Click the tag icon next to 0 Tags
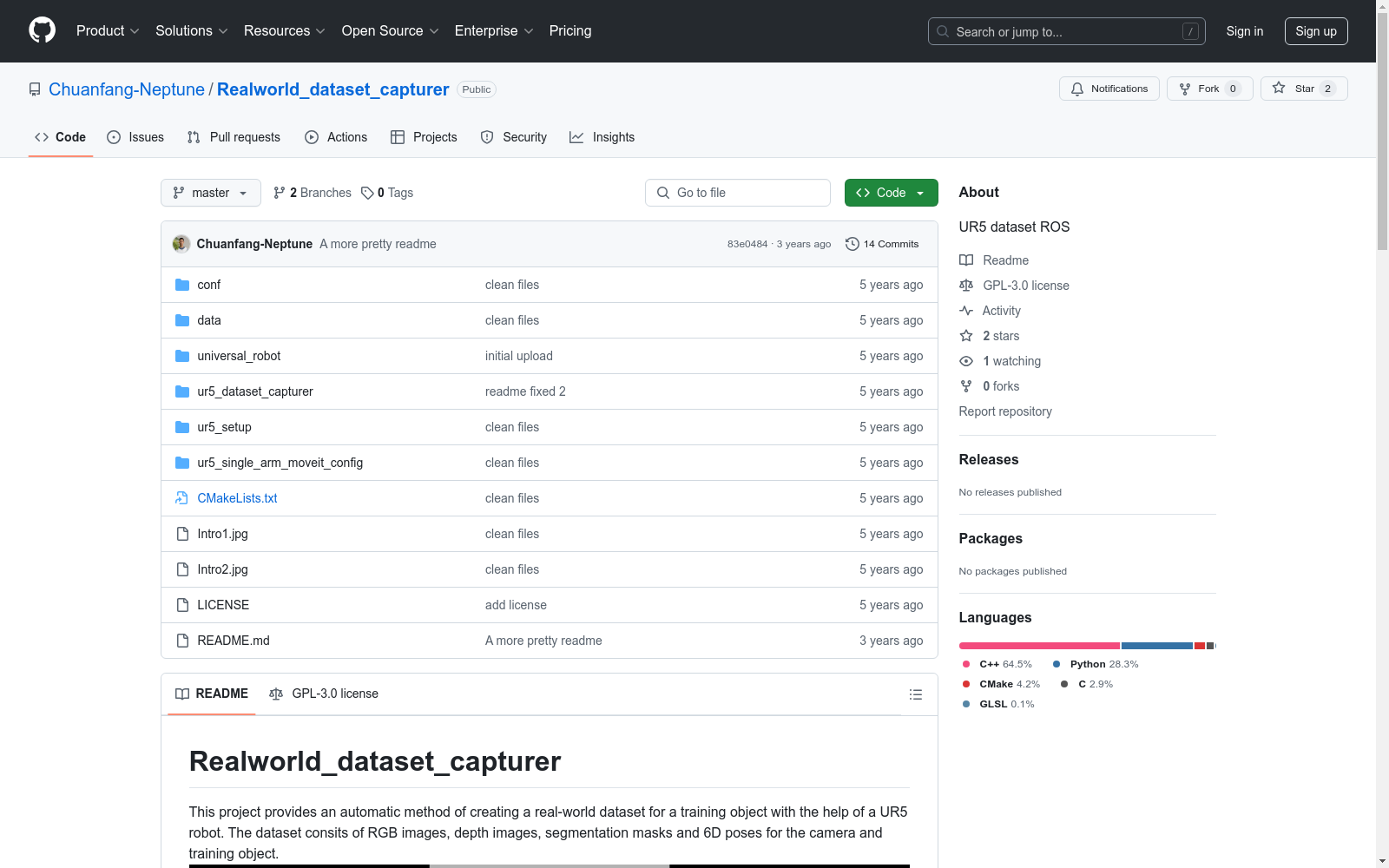Screen dimensions: 1389x868 (367, 193)
